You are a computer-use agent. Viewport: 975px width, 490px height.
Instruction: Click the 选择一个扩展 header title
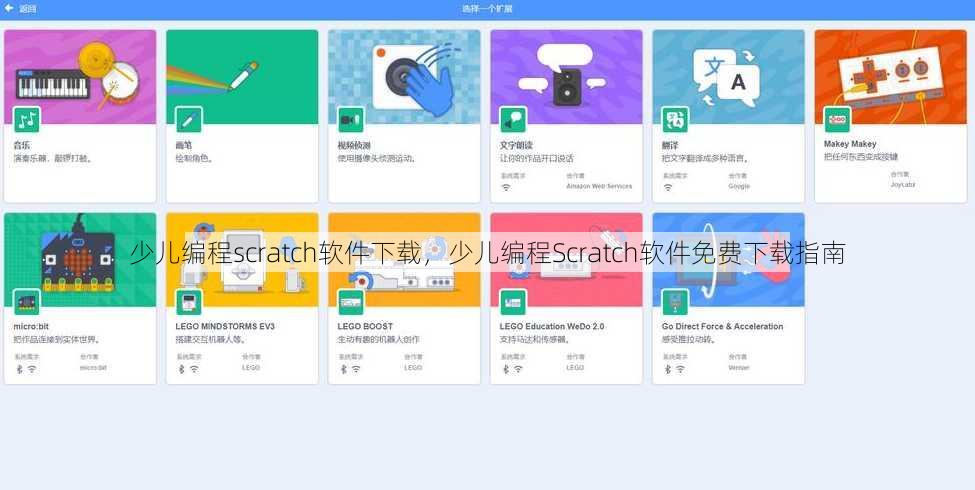click(487, 9)
